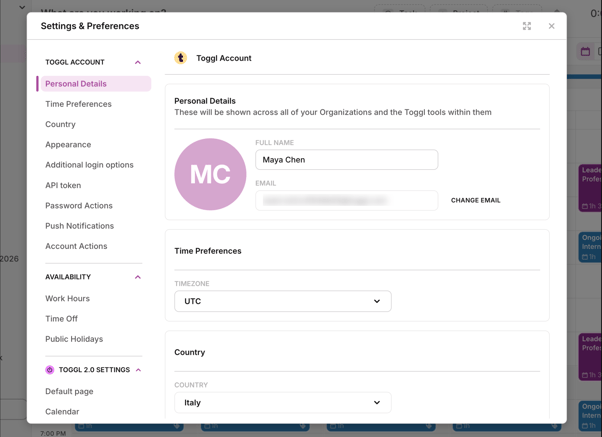Collapse the Availability sidebar section
Screen dimensions: 602x437
point(138,277)
